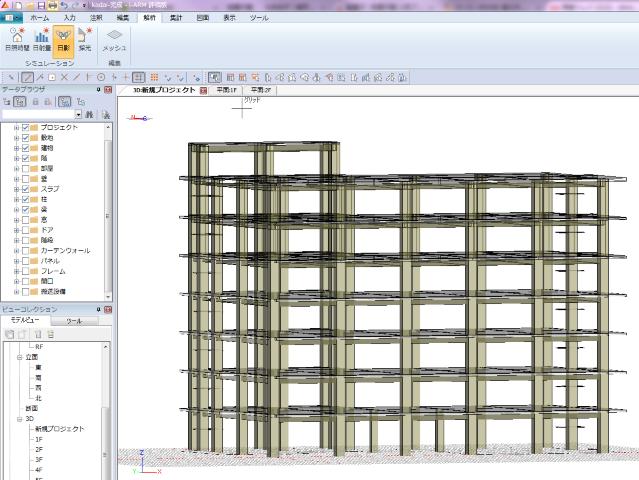
Task: Click the data browser vertical scrollbar
Action: pos(108,212)
